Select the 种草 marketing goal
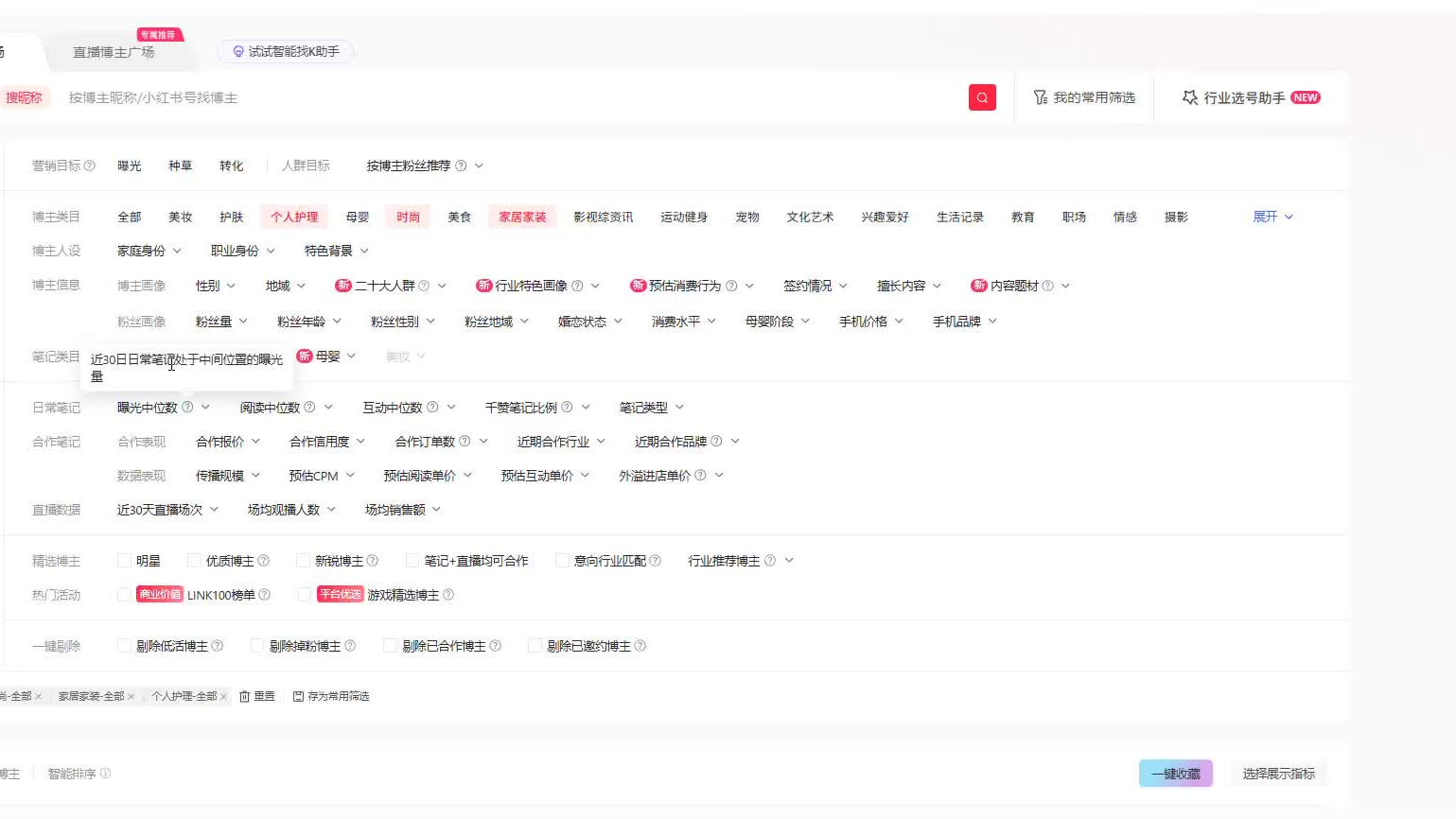Image resolution: width=1456 pixels, height=819 pixels. click(x=181, y=166)
